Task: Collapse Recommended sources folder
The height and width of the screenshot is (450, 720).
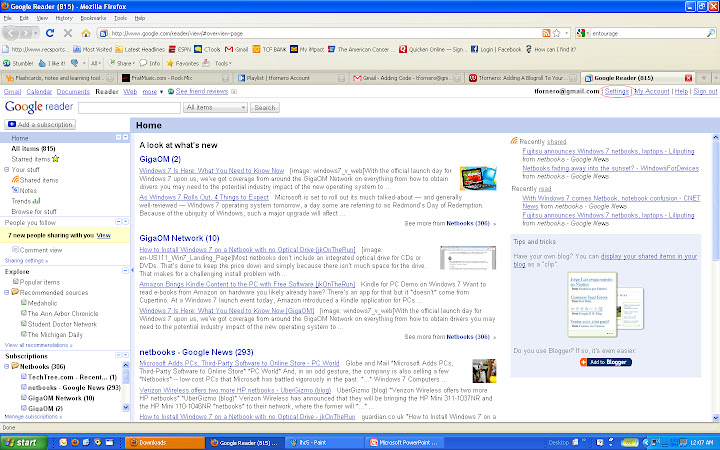Action: [x=6, y=292]
